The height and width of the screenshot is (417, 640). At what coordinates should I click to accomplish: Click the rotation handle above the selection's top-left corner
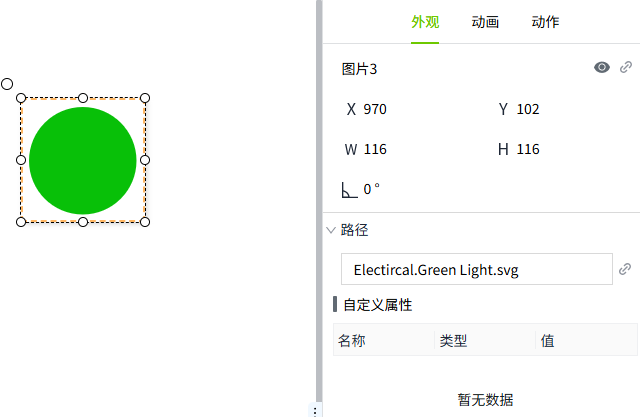tap(7, 84)
